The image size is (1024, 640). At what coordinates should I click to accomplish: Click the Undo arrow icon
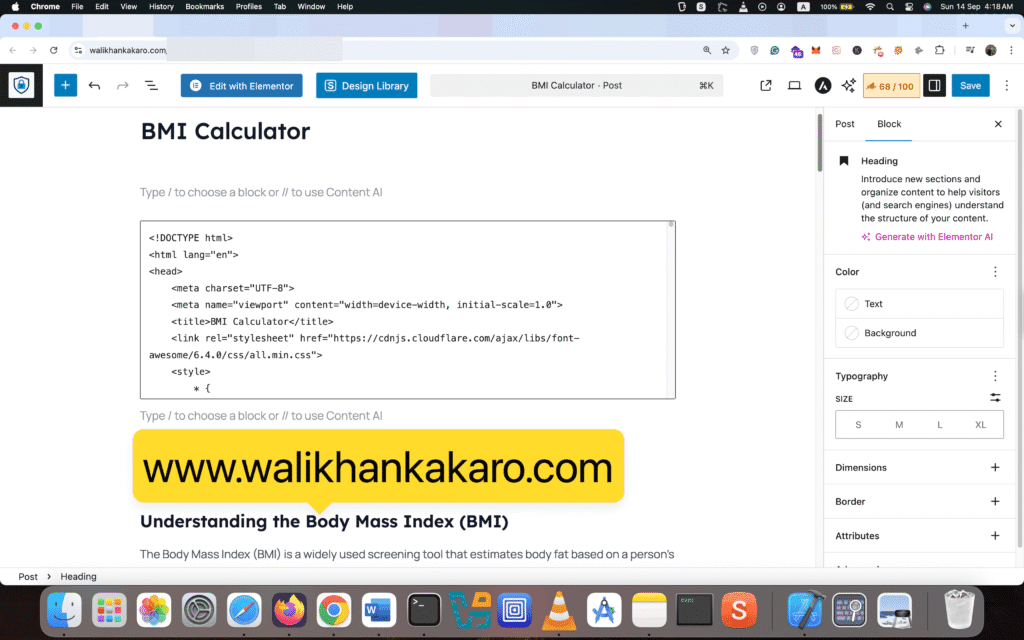click(x=94, y=86)
